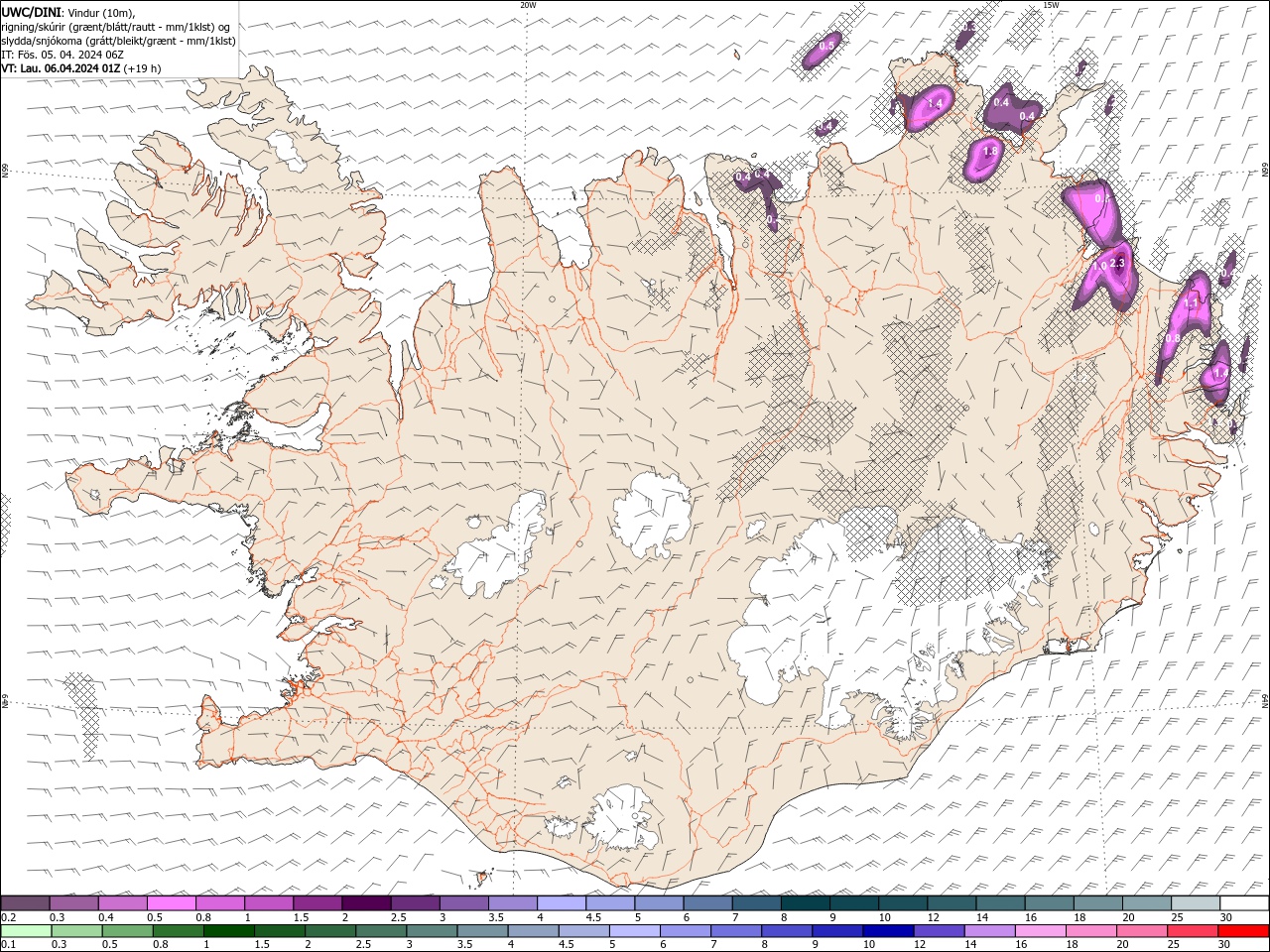Click the dark purple 2 swatch in upper legend
The height and width of the screenshot is (952, 1270).
(366, 903)
